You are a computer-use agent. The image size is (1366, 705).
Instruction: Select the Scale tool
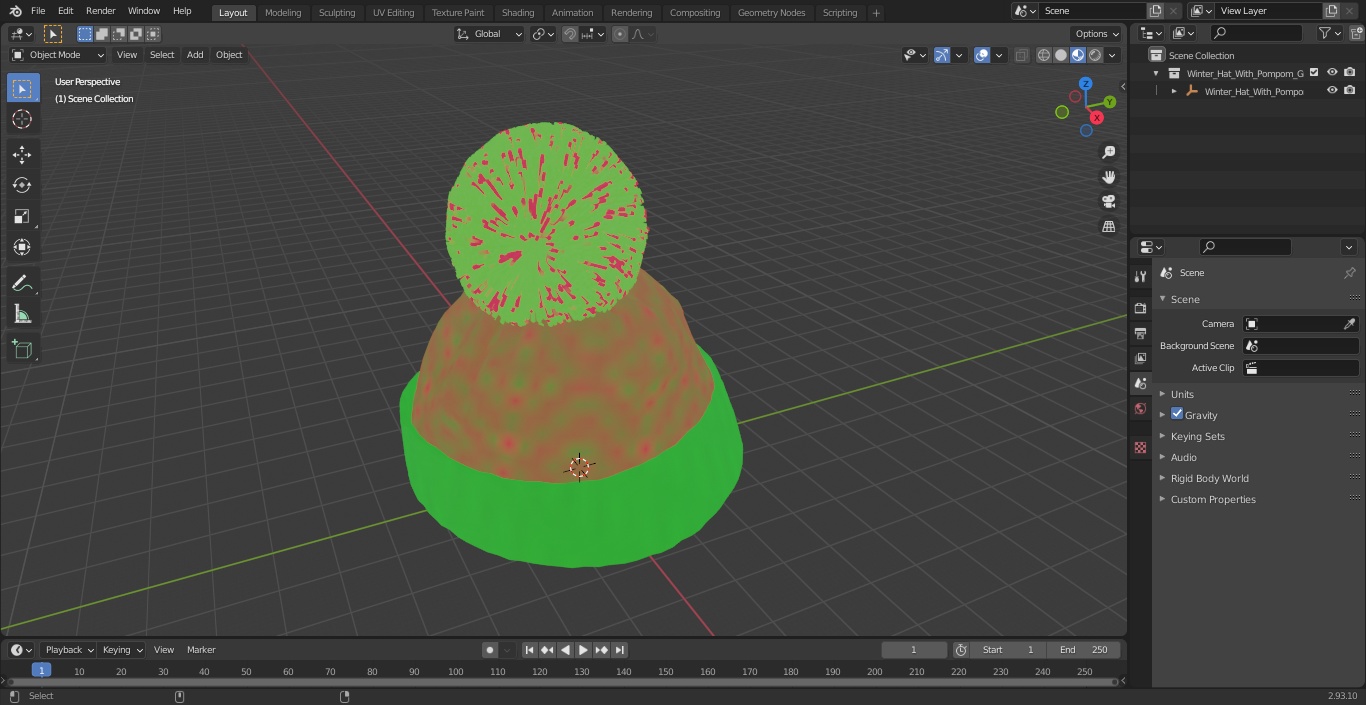[x=22, y=216]
